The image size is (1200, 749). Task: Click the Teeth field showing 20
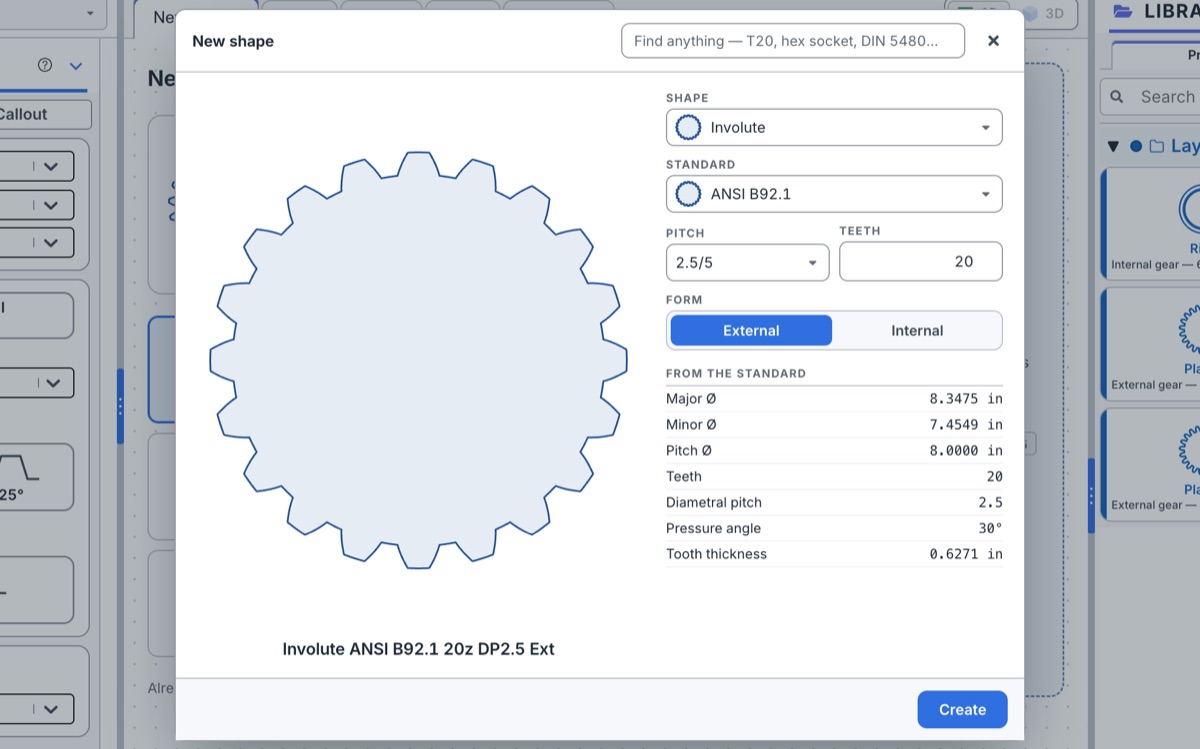tap(921, 261)
